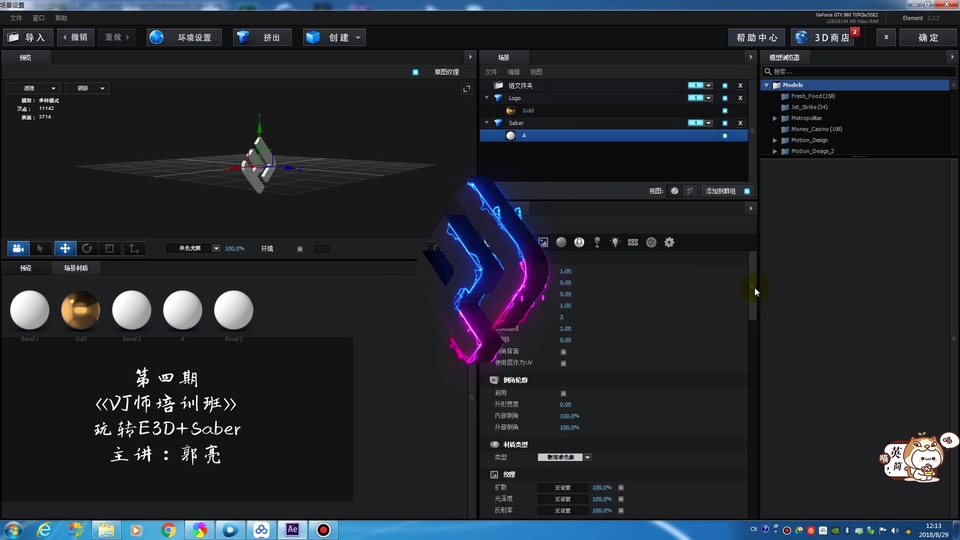
Task: Open the 窗口 window menu
Action: 39,18
